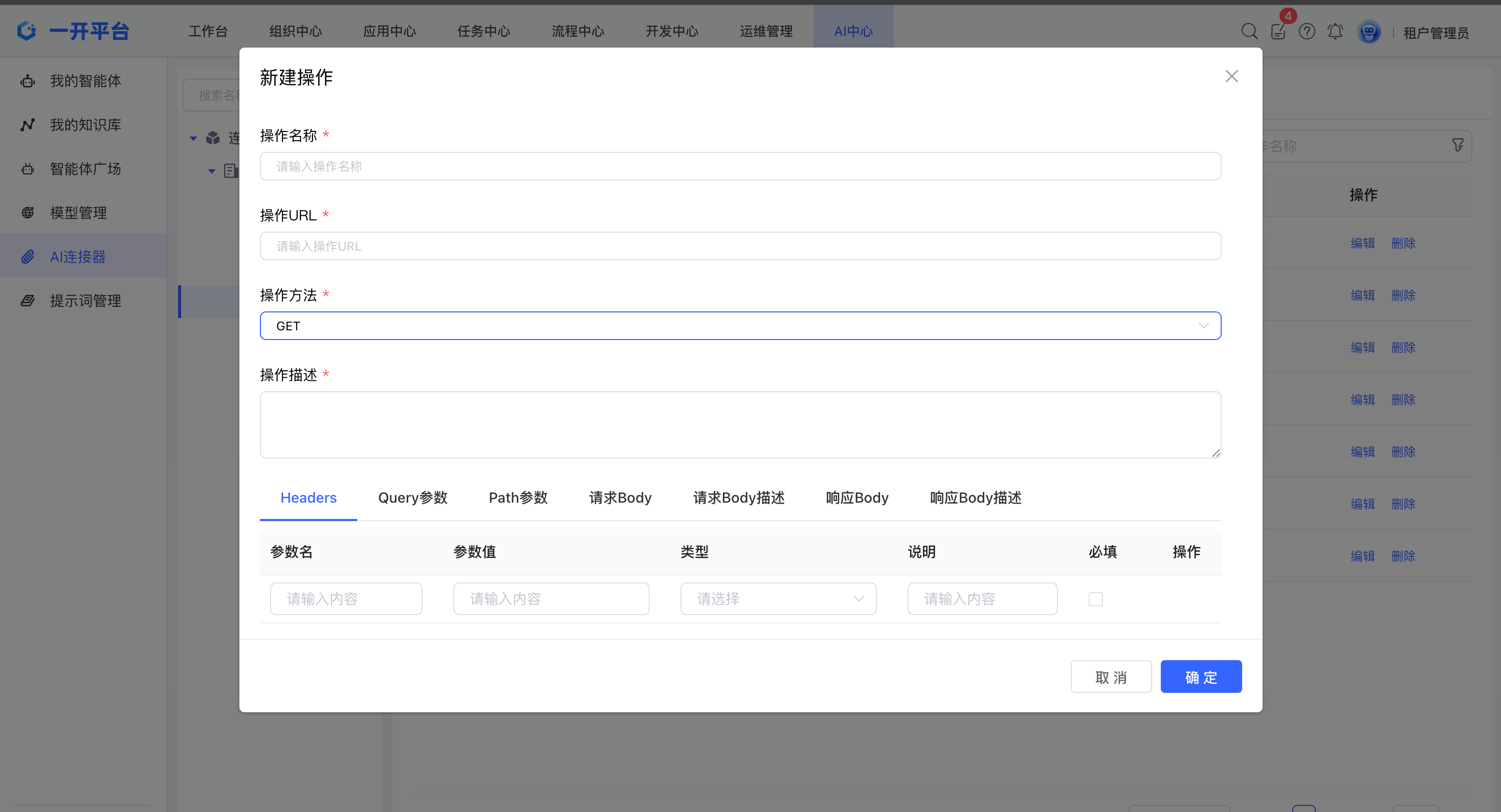
Task: Switch to the Query参数 tab
Action: (x=412, y=498)
